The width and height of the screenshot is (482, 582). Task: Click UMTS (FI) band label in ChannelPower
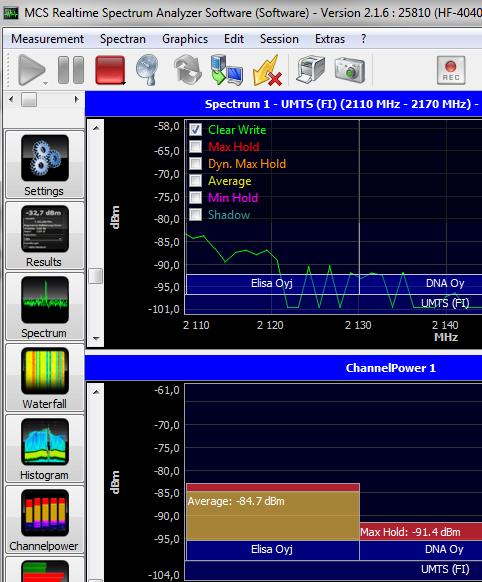445,569
